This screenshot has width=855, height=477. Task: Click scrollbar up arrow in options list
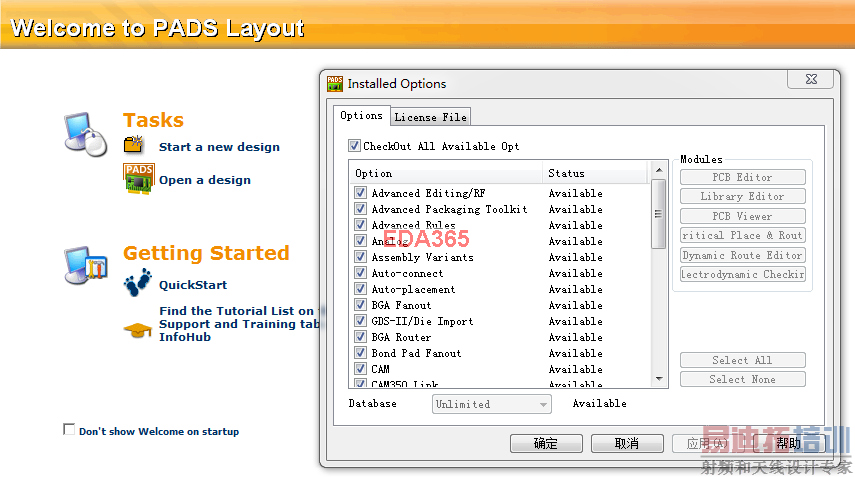[x=659, y=170]
